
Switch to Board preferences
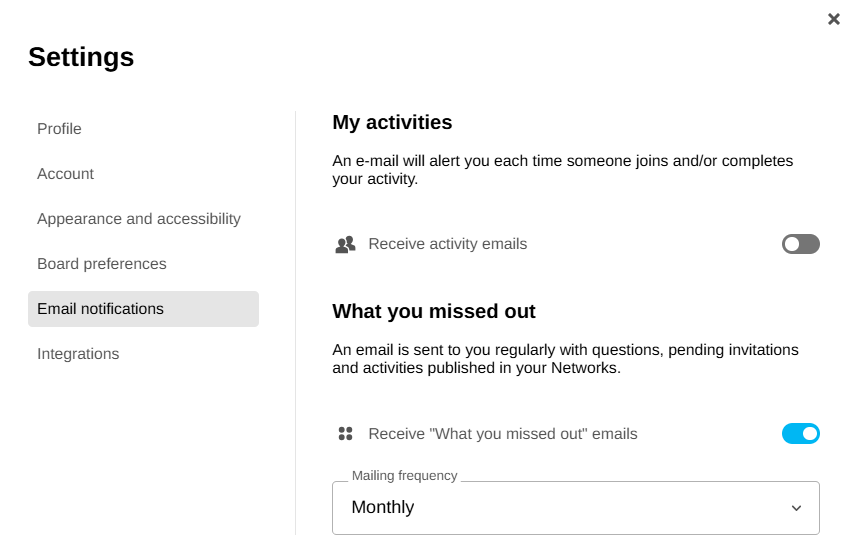tap(102, 264)
